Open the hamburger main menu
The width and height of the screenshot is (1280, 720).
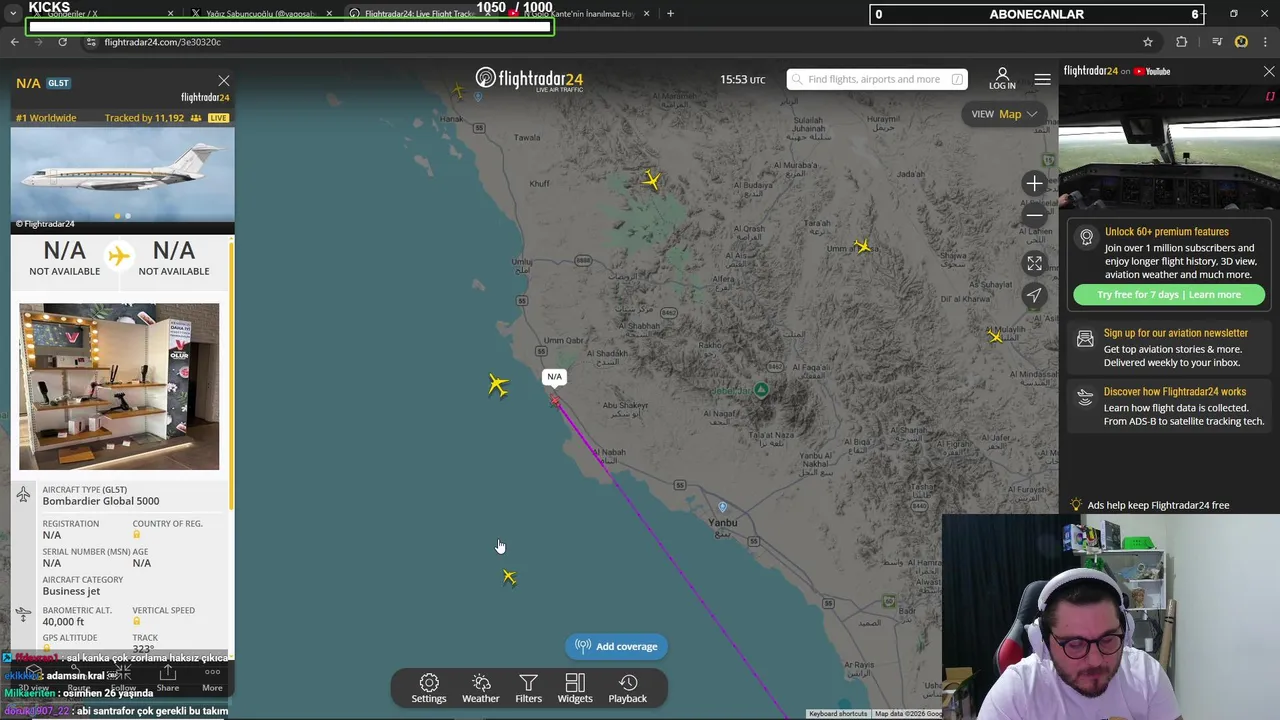(1042, 79)
